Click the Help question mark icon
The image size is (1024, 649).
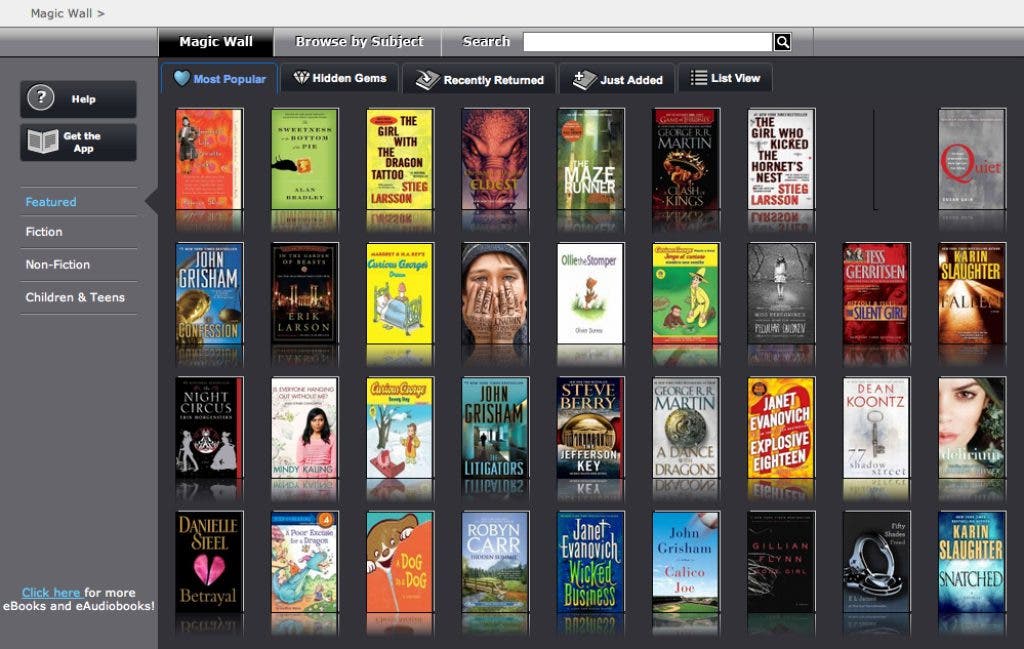pos(40,99)
